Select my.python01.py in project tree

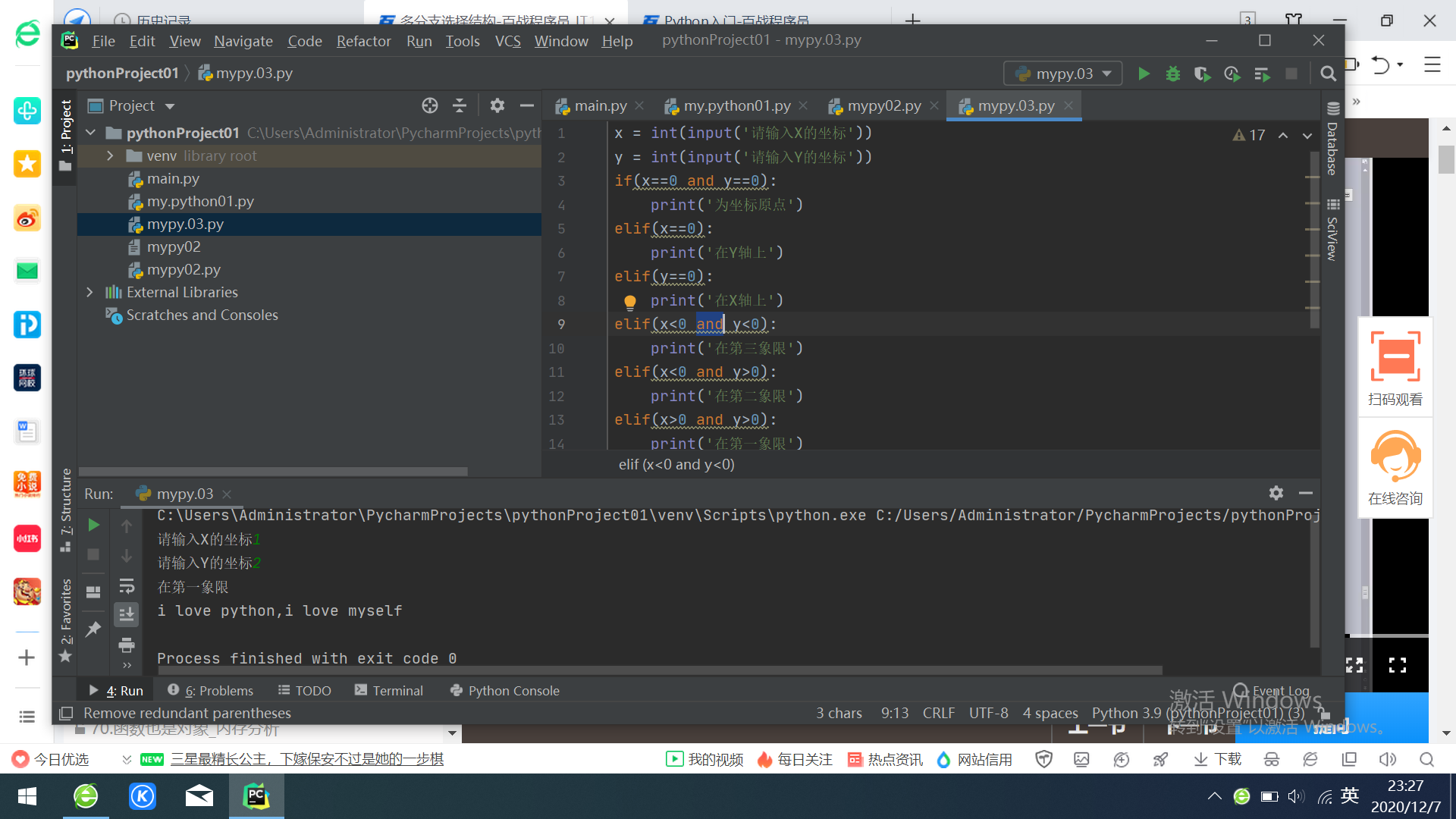point(200,201)
